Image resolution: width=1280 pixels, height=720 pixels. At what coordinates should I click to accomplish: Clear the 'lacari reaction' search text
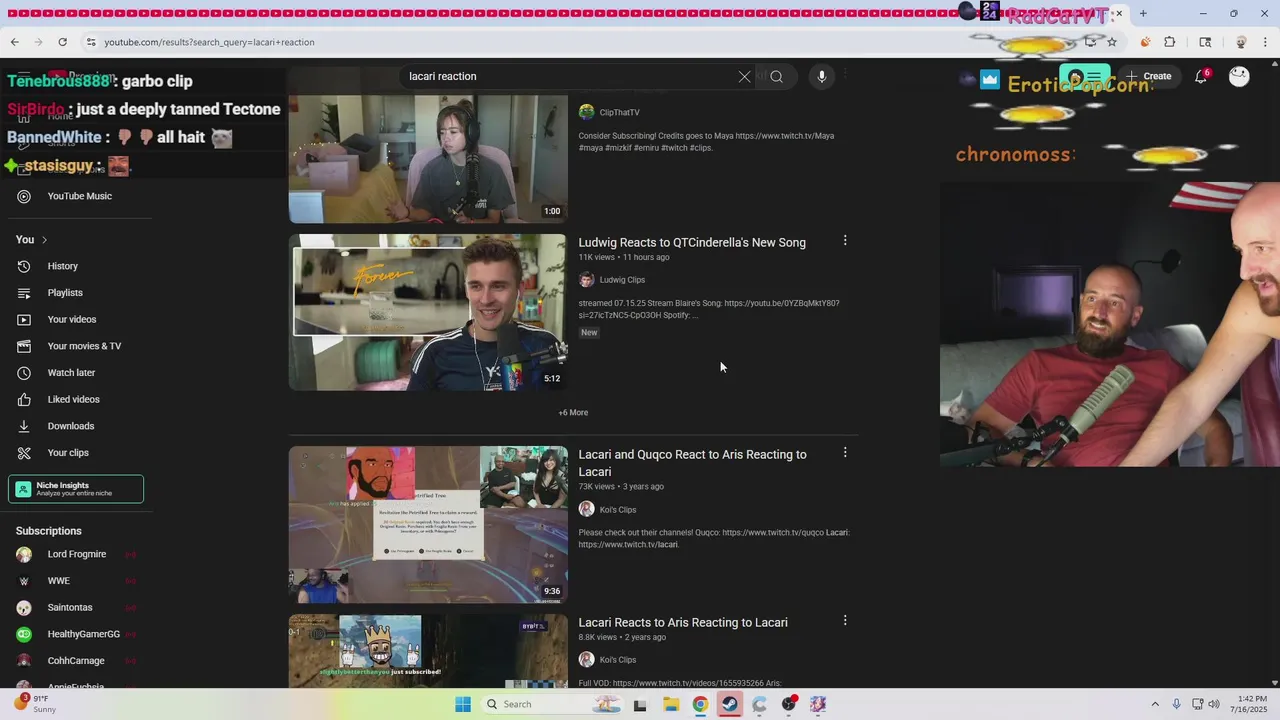pyautogui.click(x=744, y=76)
